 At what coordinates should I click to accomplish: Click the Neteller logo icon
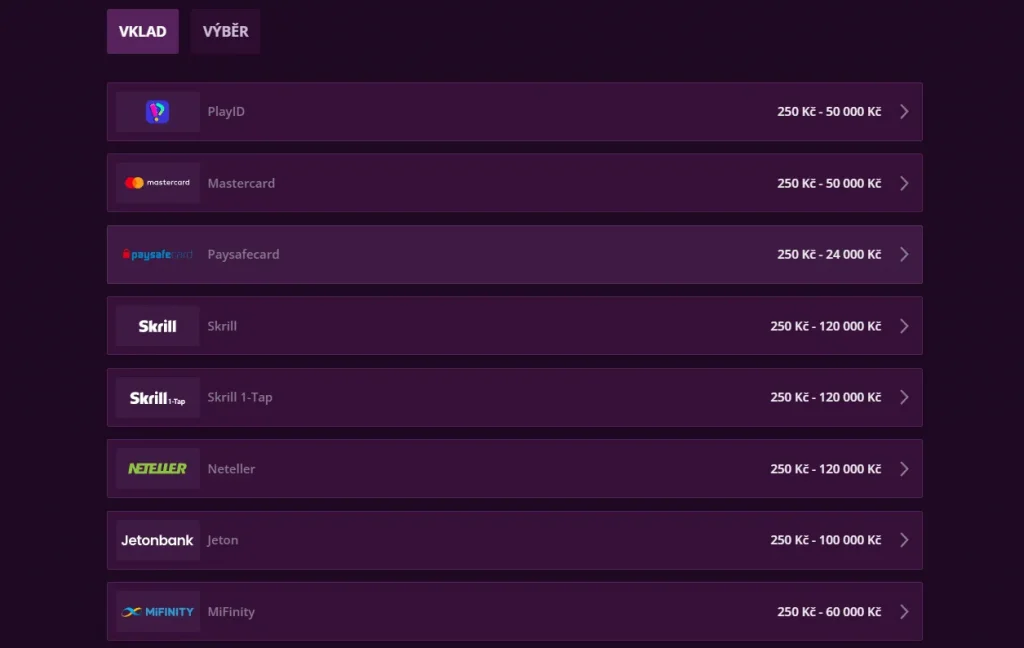click(x=157, y=469)
